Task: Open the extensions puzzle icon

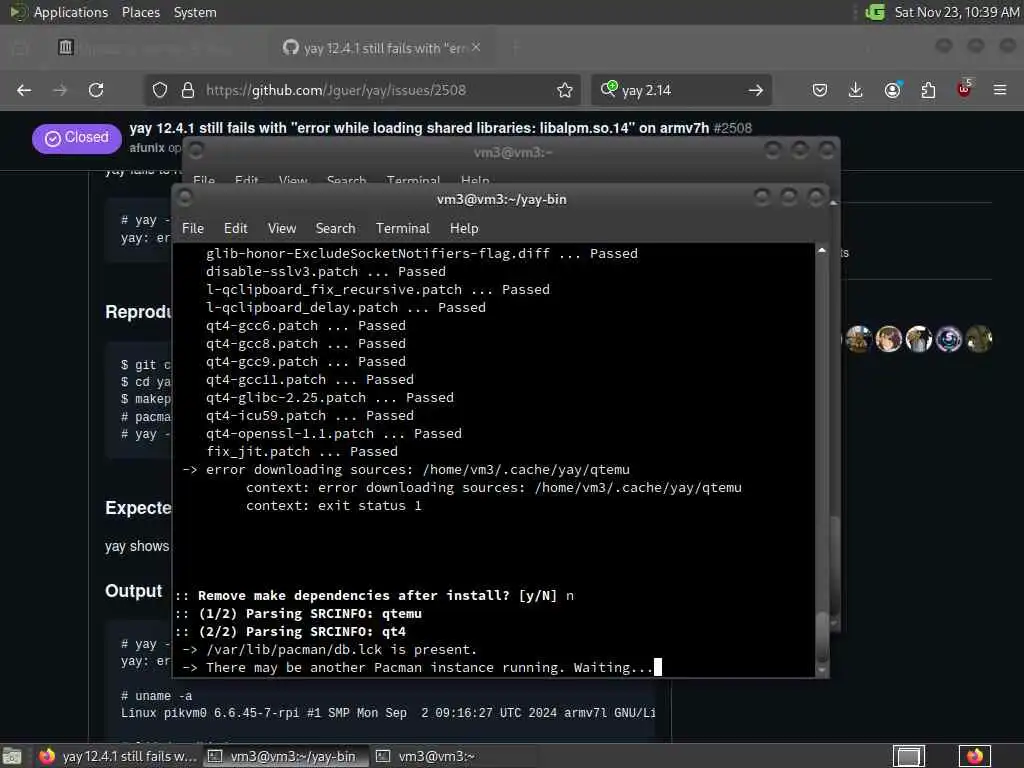Action: (928, 90)
